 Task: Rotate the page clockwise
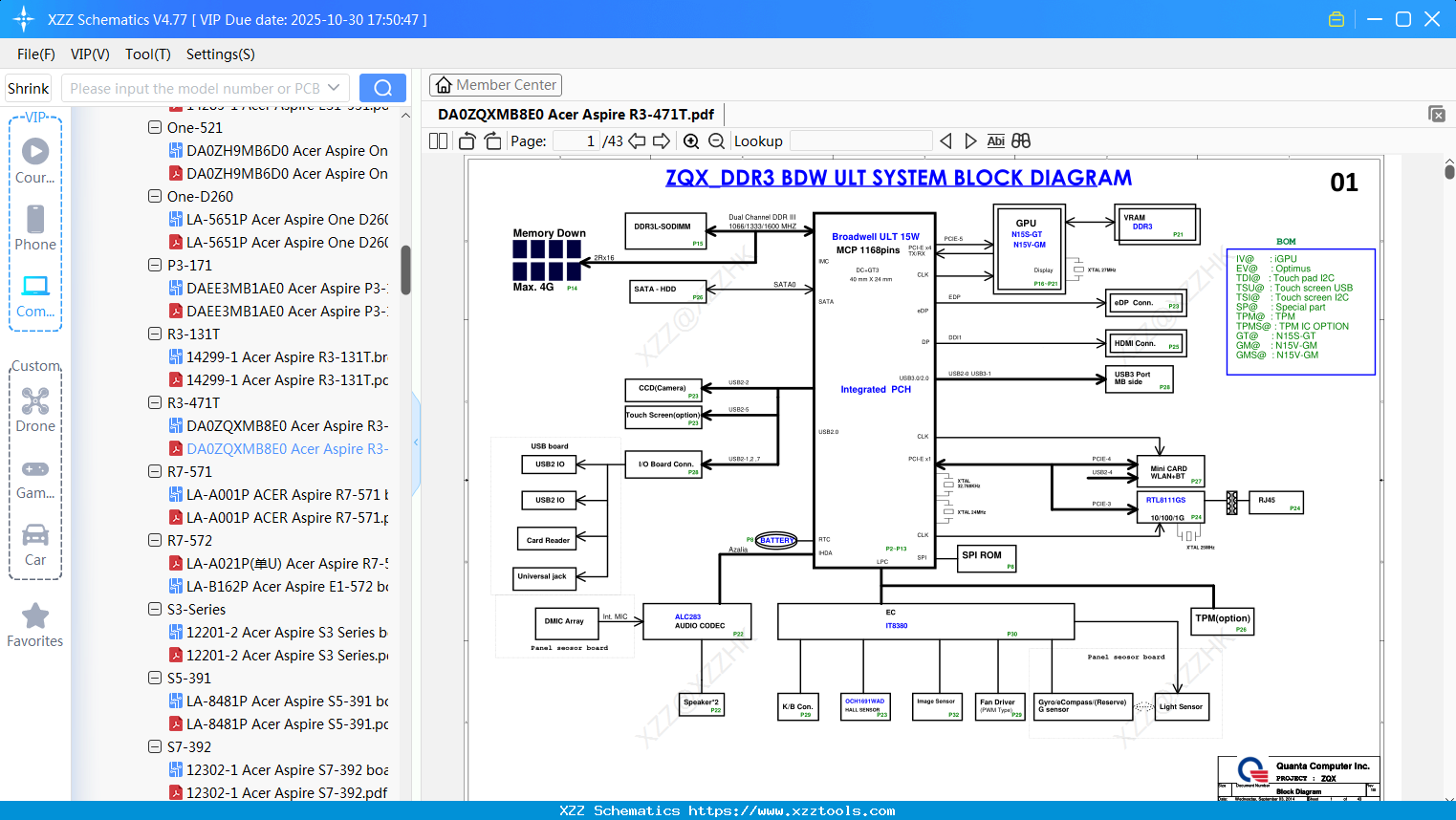[492, 141]
